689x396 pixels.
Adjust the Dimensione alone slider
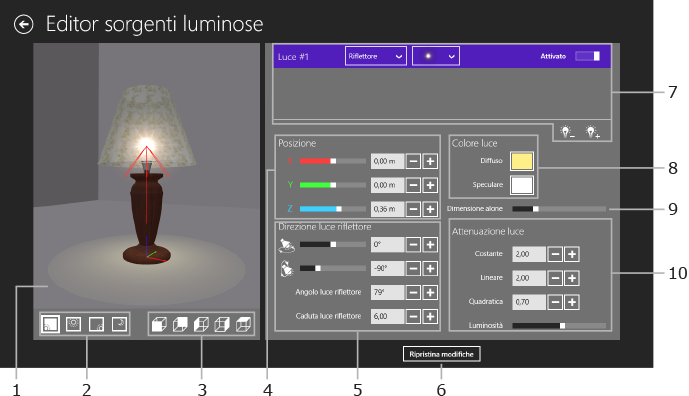559,209
